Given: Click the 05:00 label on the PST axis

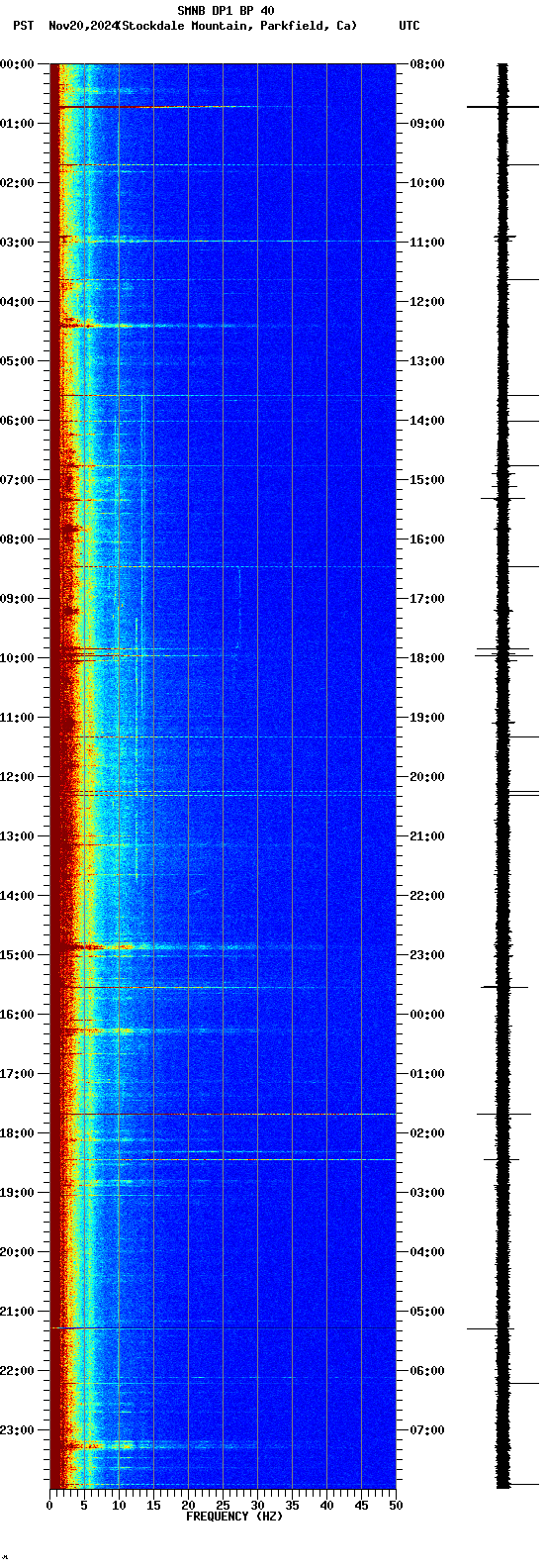Looking at the screenshot, I should point(18,361).
